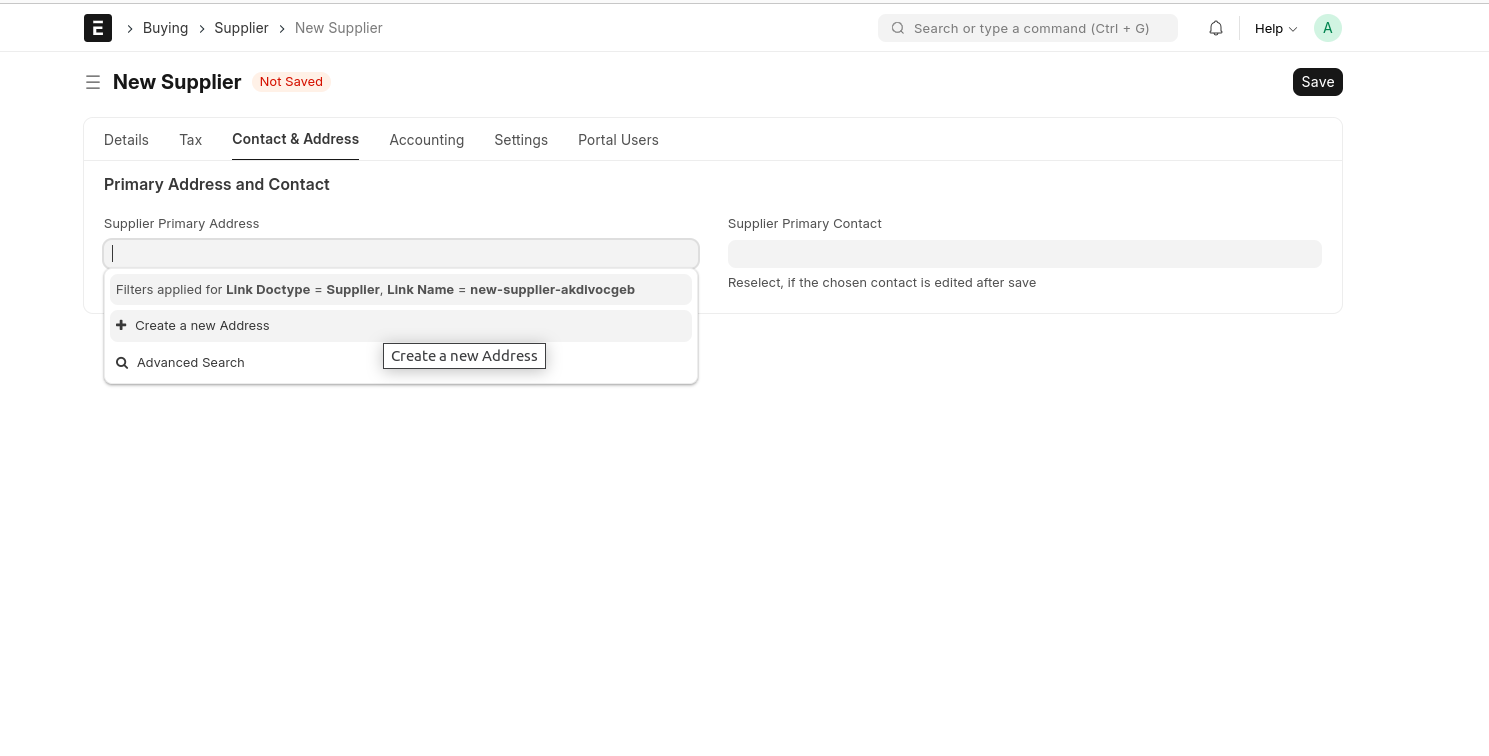Click the Advanced Search magnifier icon
Viewport: 1489px width, 756px height.
pyautogui.click(x=122, y=363)
